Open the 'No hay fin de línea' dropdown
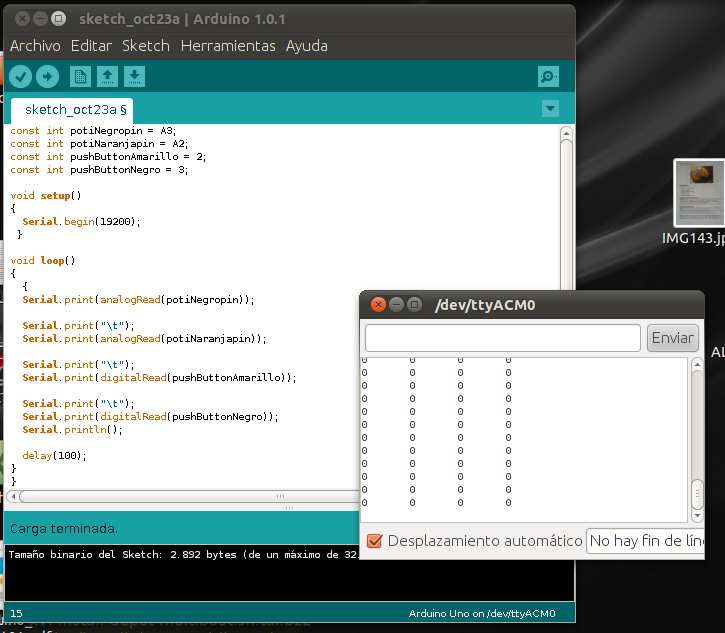Image resolution: width=725 pixels, height=633 pixels. tap(645, 541)
